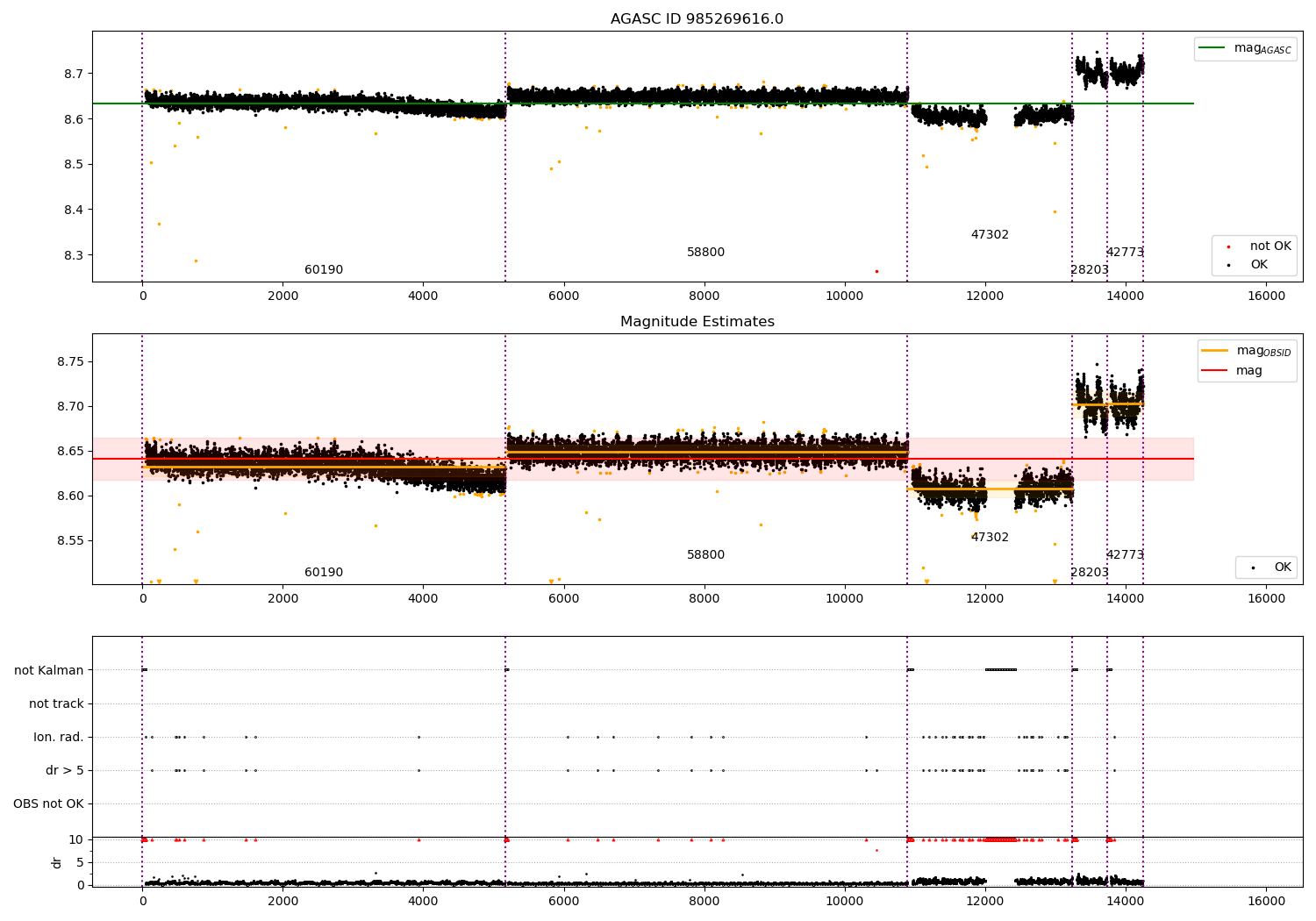1316x921 pixels.
Task: Click the 8.70 y-tick in middle plot
Action: pos(71,407)
